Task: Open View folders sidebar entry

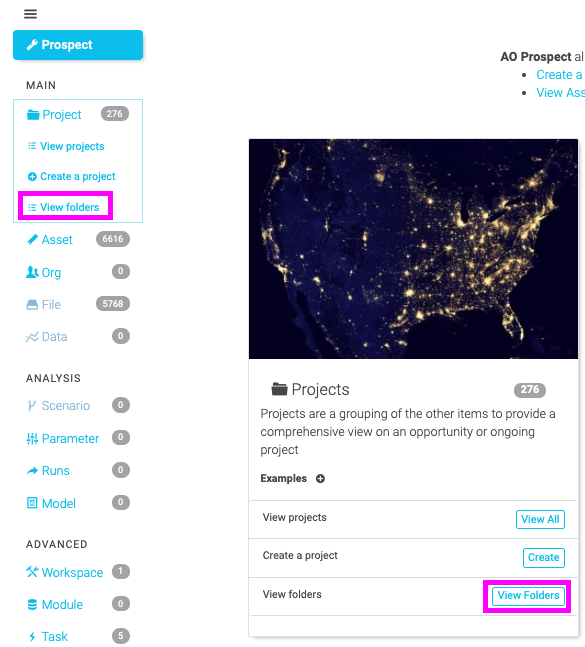Action: click(x=64, y=207)
